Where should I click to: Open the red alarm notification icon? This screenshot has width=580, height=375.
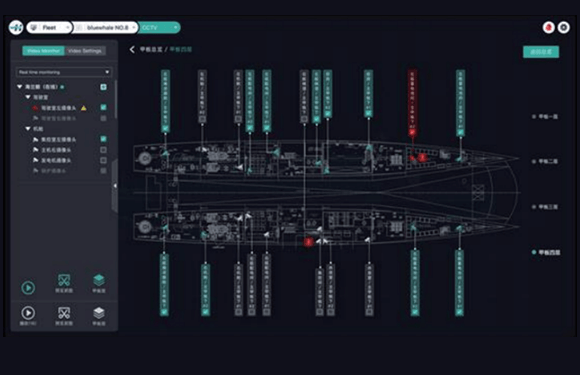pos(549,27)
